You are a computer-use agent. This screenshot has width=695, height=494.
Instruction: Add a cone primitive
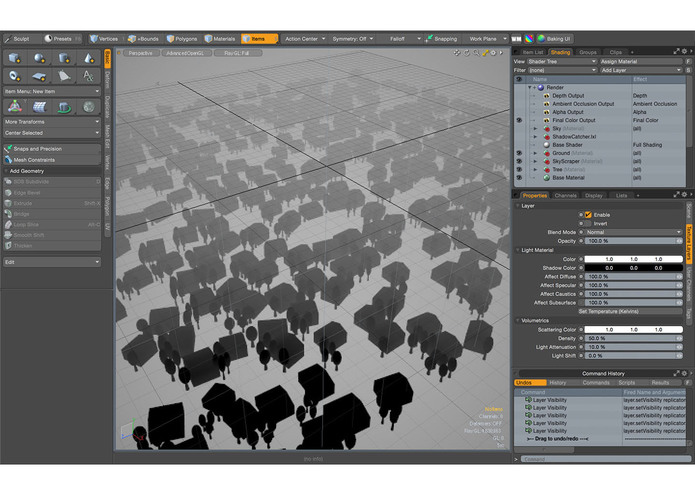pos(88,58)
